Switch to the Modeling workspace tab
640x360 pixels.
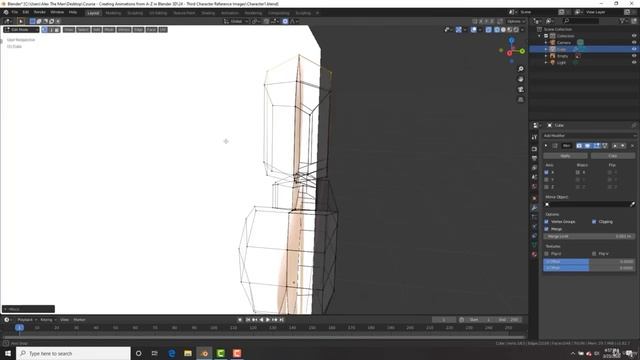tap(113, 13)
